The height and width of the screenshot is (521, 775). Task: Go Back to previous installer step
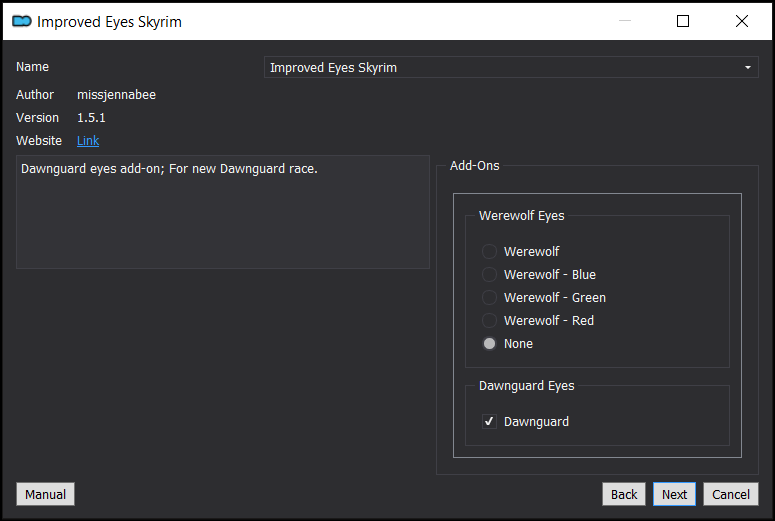tap(624, 494)
